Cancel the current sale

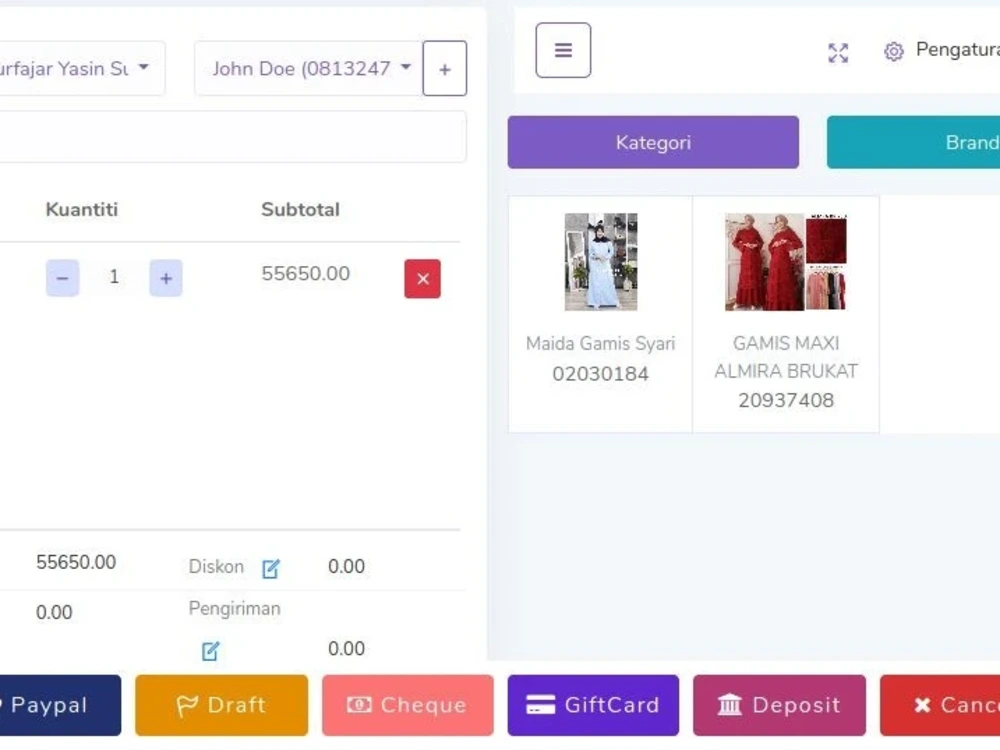[950, 705]
